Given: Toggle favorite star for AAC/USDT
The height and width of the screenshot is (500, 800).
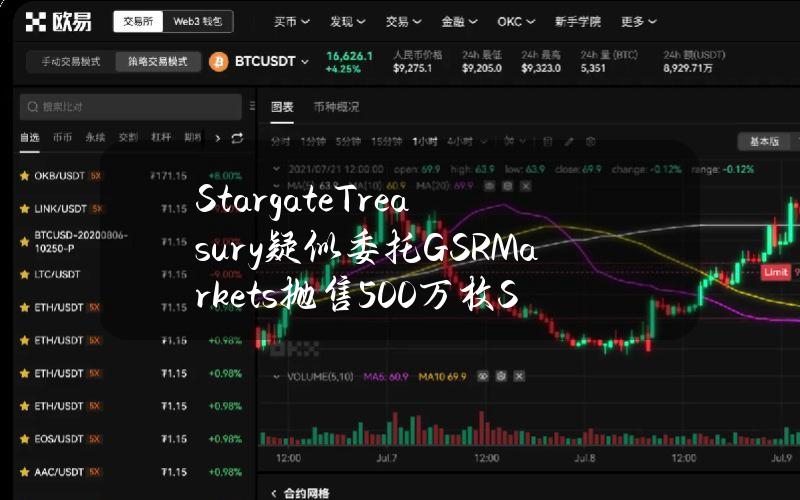Looking at the screenshot, I should (24, 472).
